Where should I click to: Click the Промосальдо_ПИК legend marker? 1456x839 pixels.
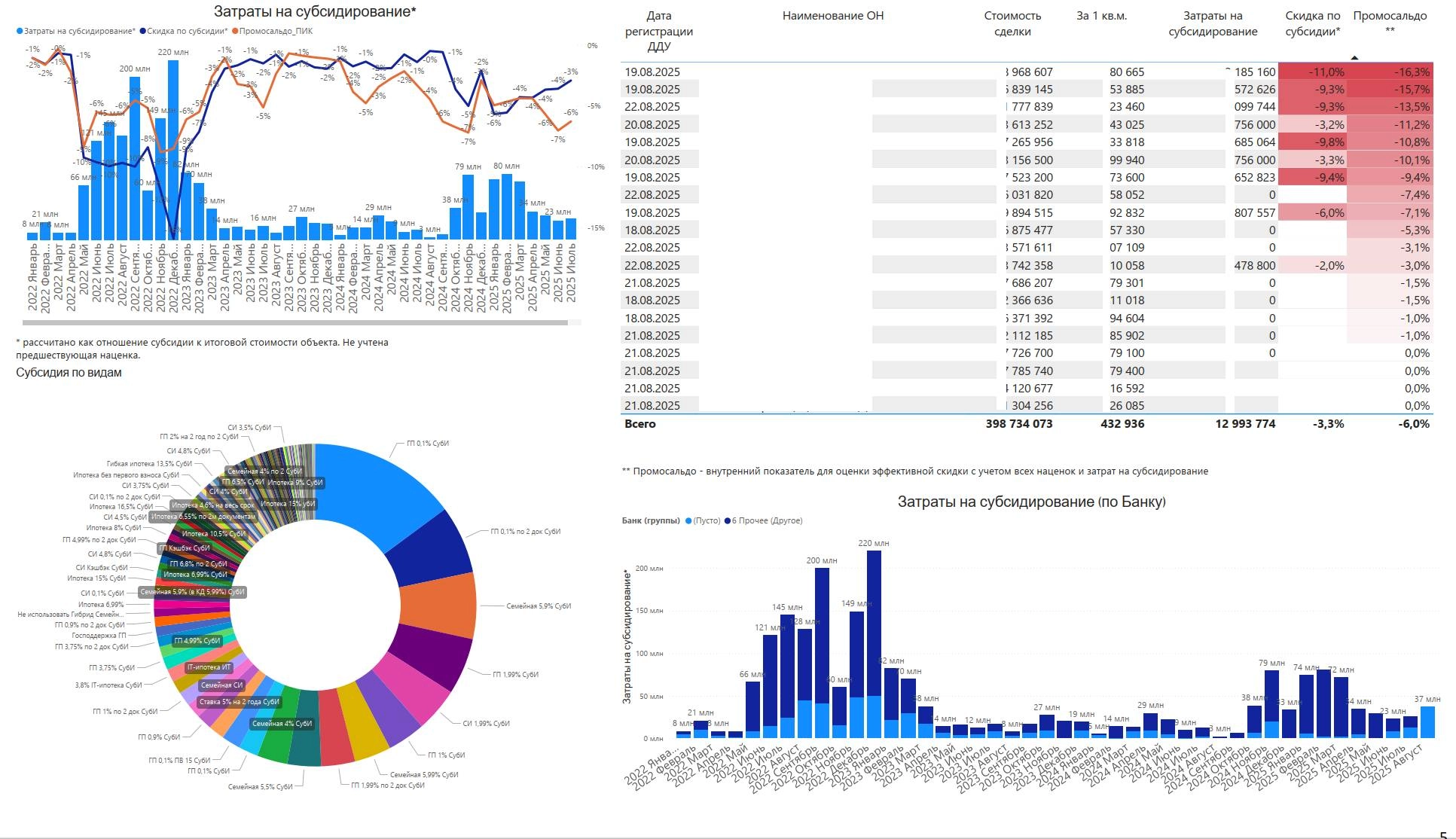point(236,32)
